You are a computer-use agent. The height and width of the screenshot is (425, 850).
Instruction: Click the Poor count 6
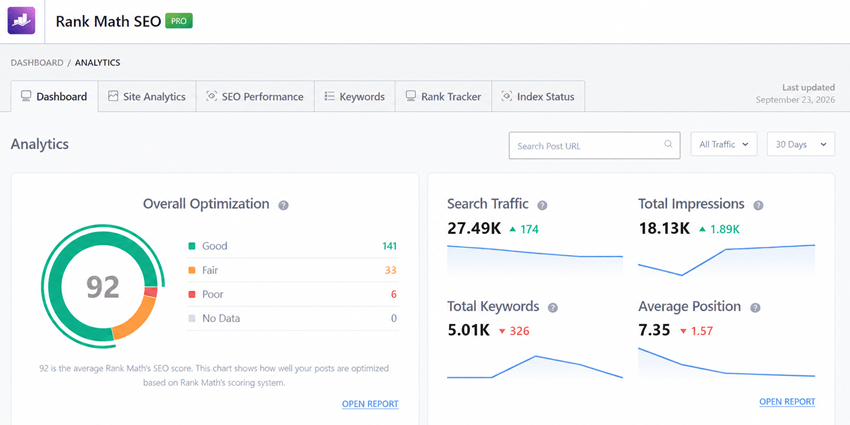(394, 294)
